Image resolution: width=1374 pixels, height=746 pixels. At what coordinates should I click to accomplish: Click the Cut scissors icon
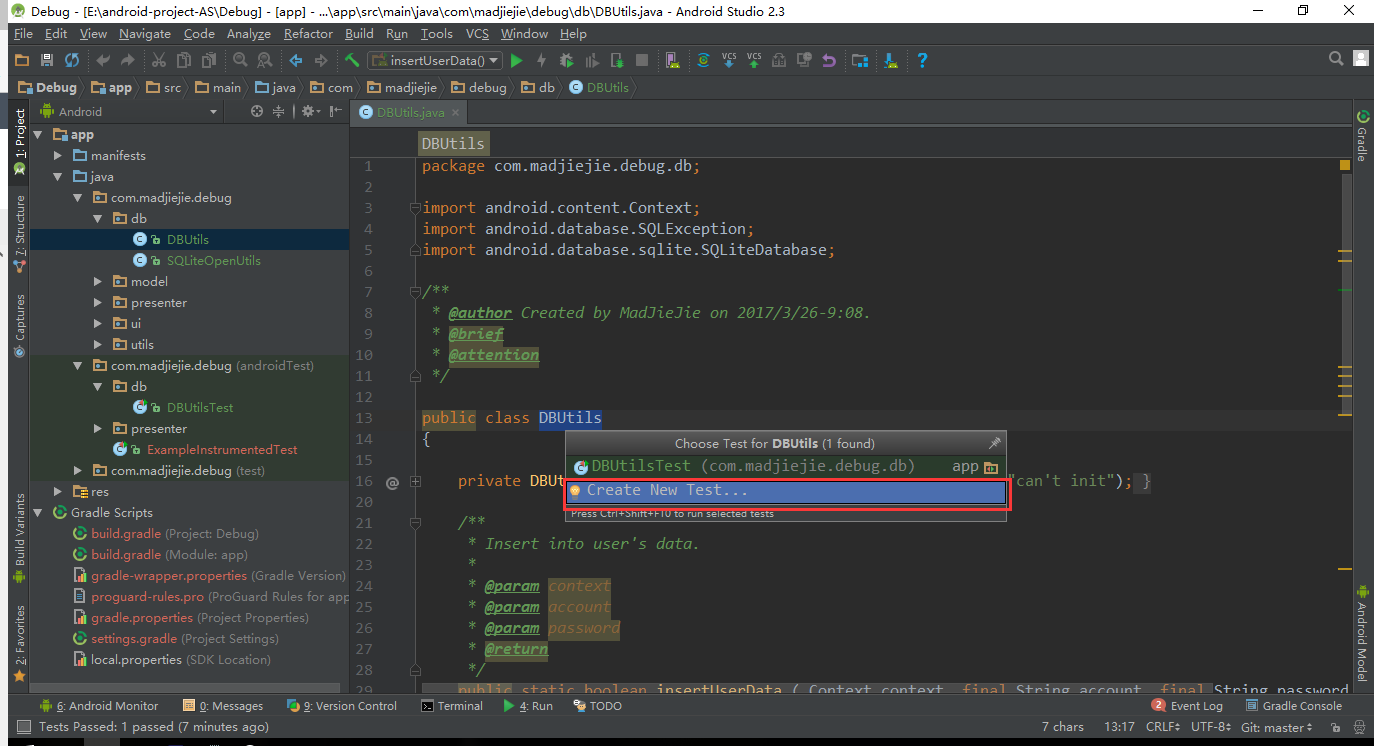tap(159, 60)
